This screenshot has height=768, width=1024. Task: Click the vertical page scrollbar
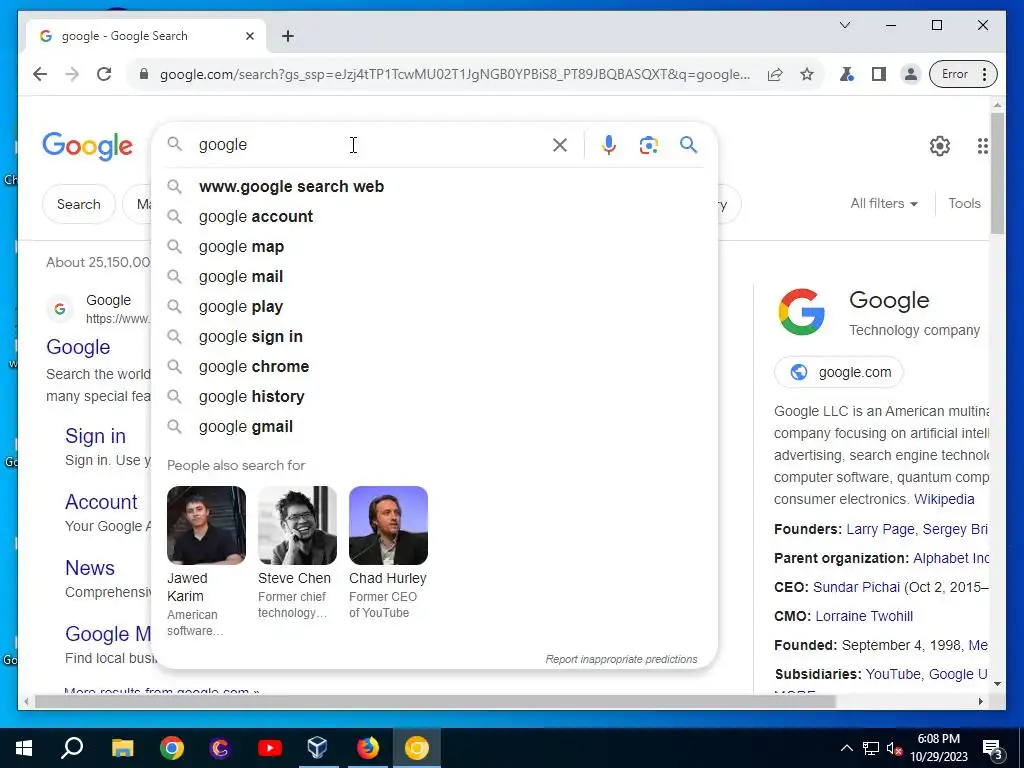997,173
